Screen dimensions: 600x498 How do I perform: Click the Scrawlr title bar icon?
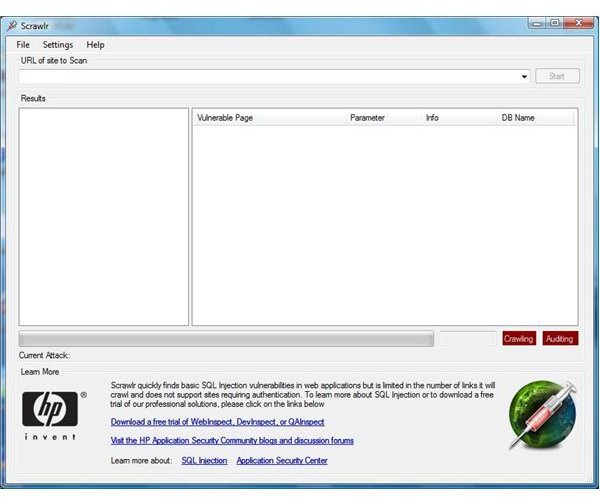pyautogui.click(x=12, y=26)
